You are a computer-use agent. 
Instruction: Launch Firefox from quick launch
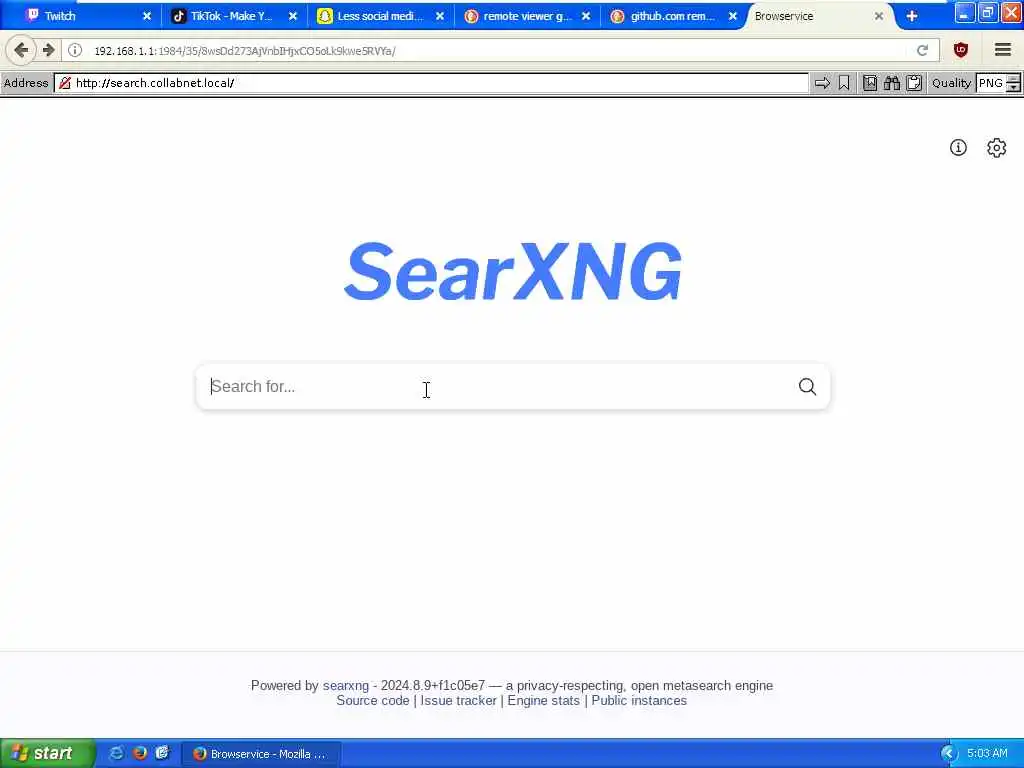(x=140, y=753)
